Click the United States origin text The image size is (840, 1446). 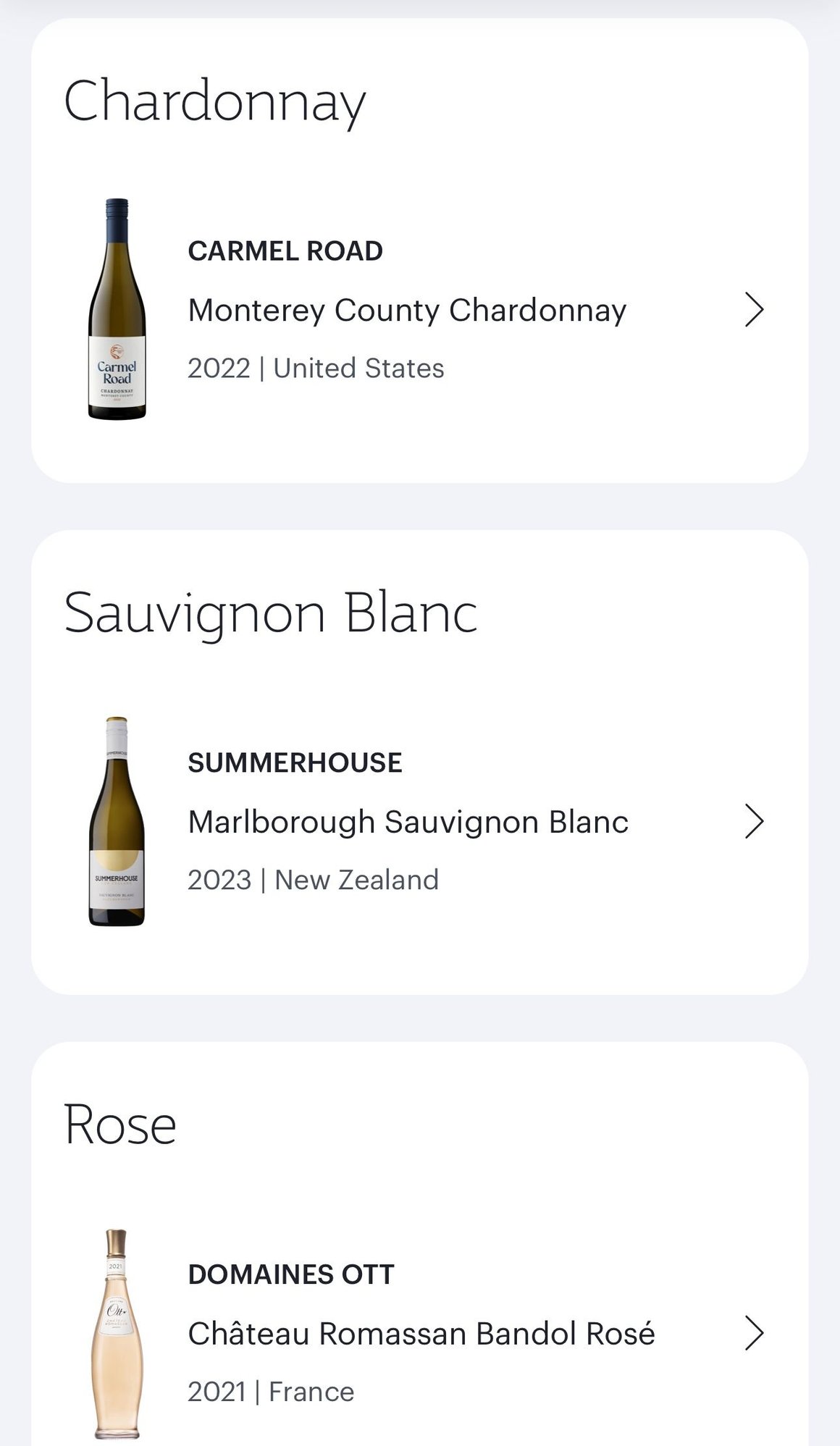coord(358,369)
